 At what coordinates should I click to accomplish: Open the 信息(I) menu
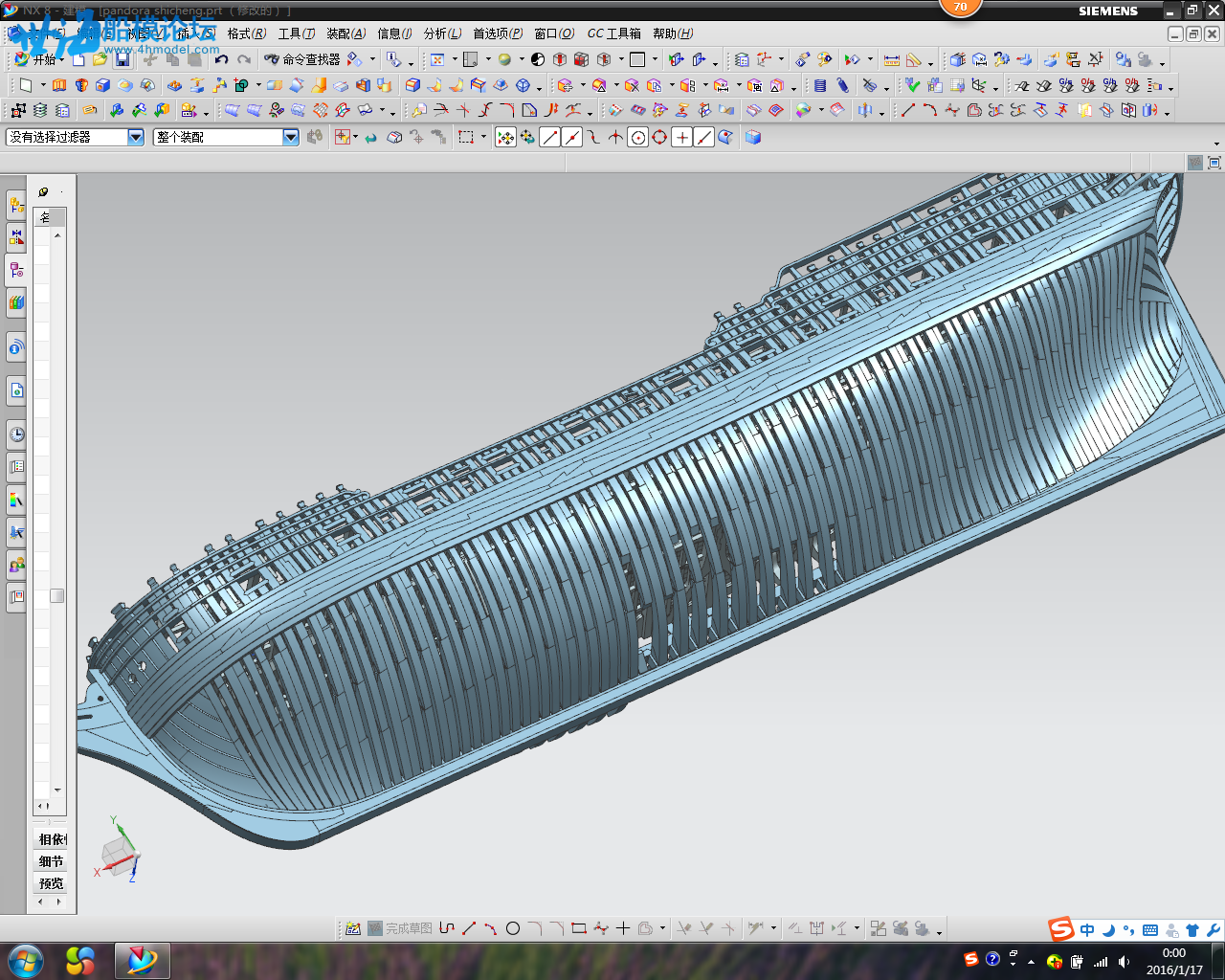394,33
